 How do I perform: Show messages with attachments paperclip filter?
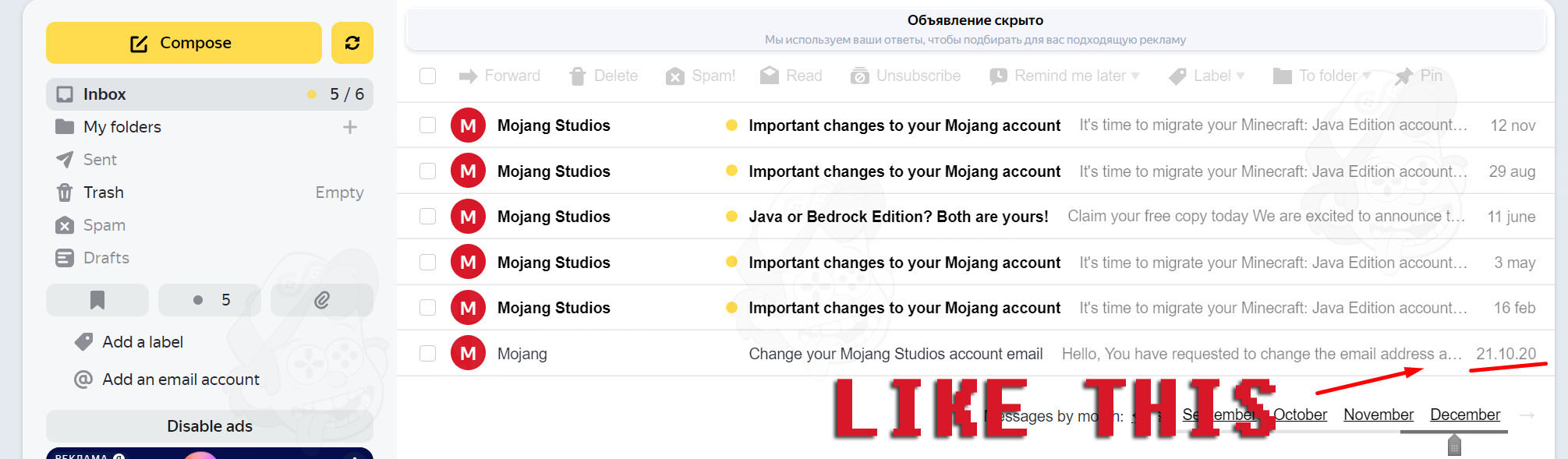pyautogui.click(x=322, y=300)
